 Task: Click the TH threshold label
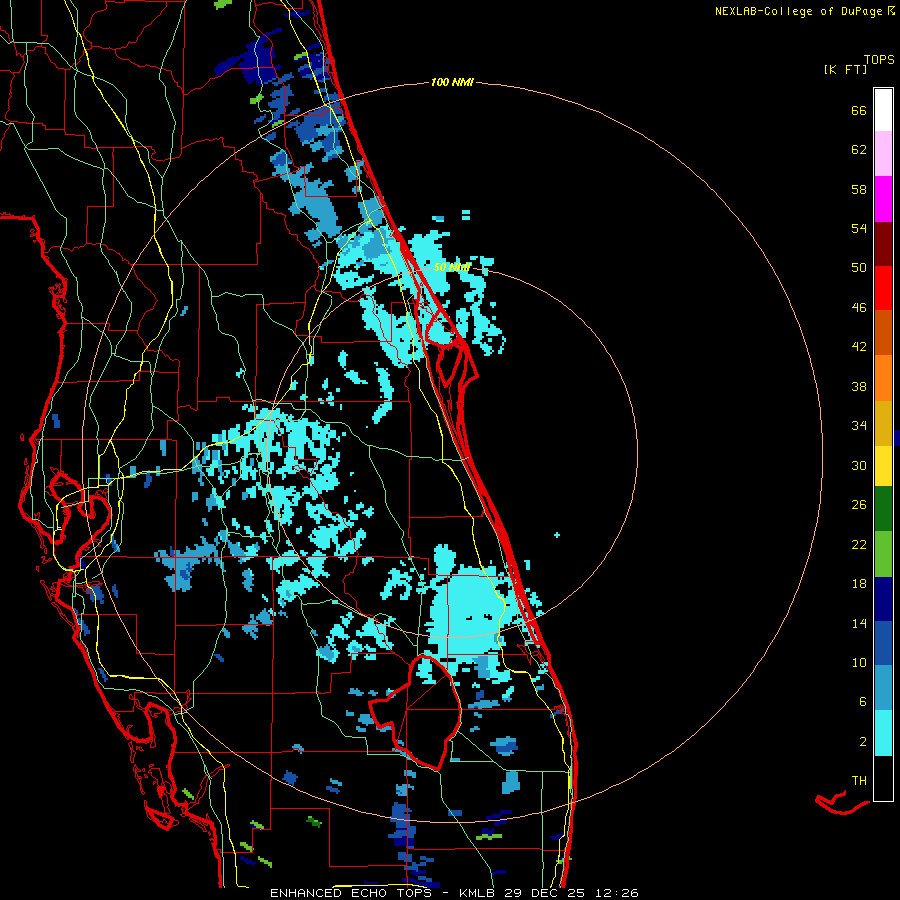[x=859, y=781]
